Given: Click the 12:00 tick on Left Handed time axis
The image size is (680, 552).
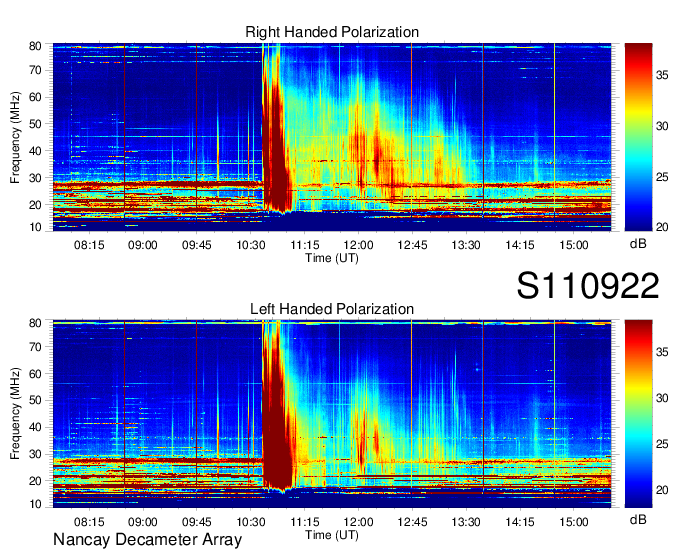Looking at the screenshot, I should 358,522.
